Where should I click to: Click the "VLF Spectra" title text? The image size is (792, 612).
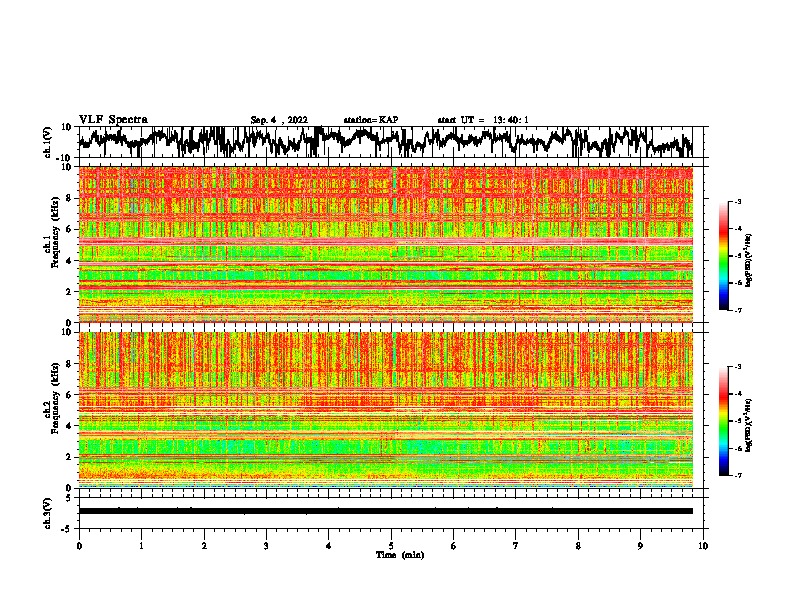tap(113, 120)
